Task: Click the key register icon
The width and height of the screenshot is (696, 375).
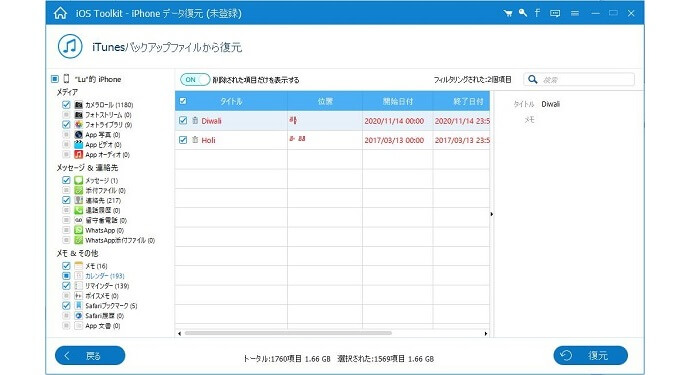Action: tap(523, 13)
